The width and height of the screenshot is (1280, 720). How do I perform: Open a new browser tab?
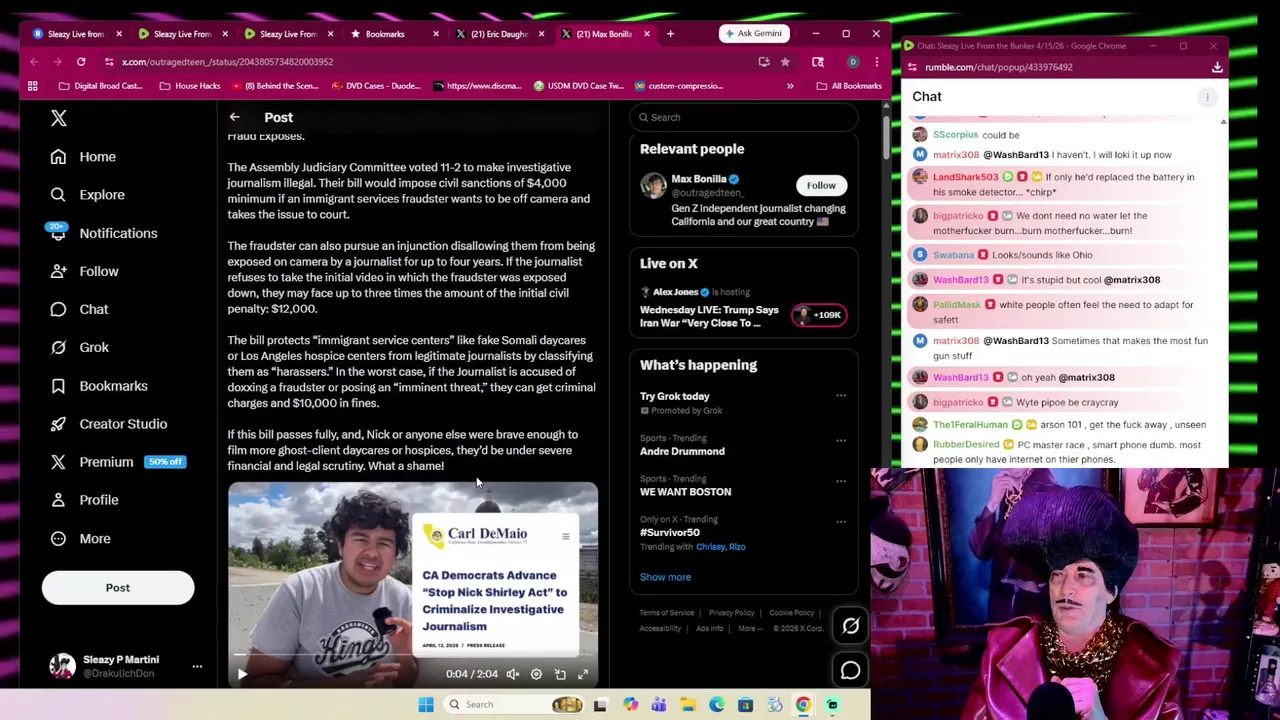(x=670, y=34)
